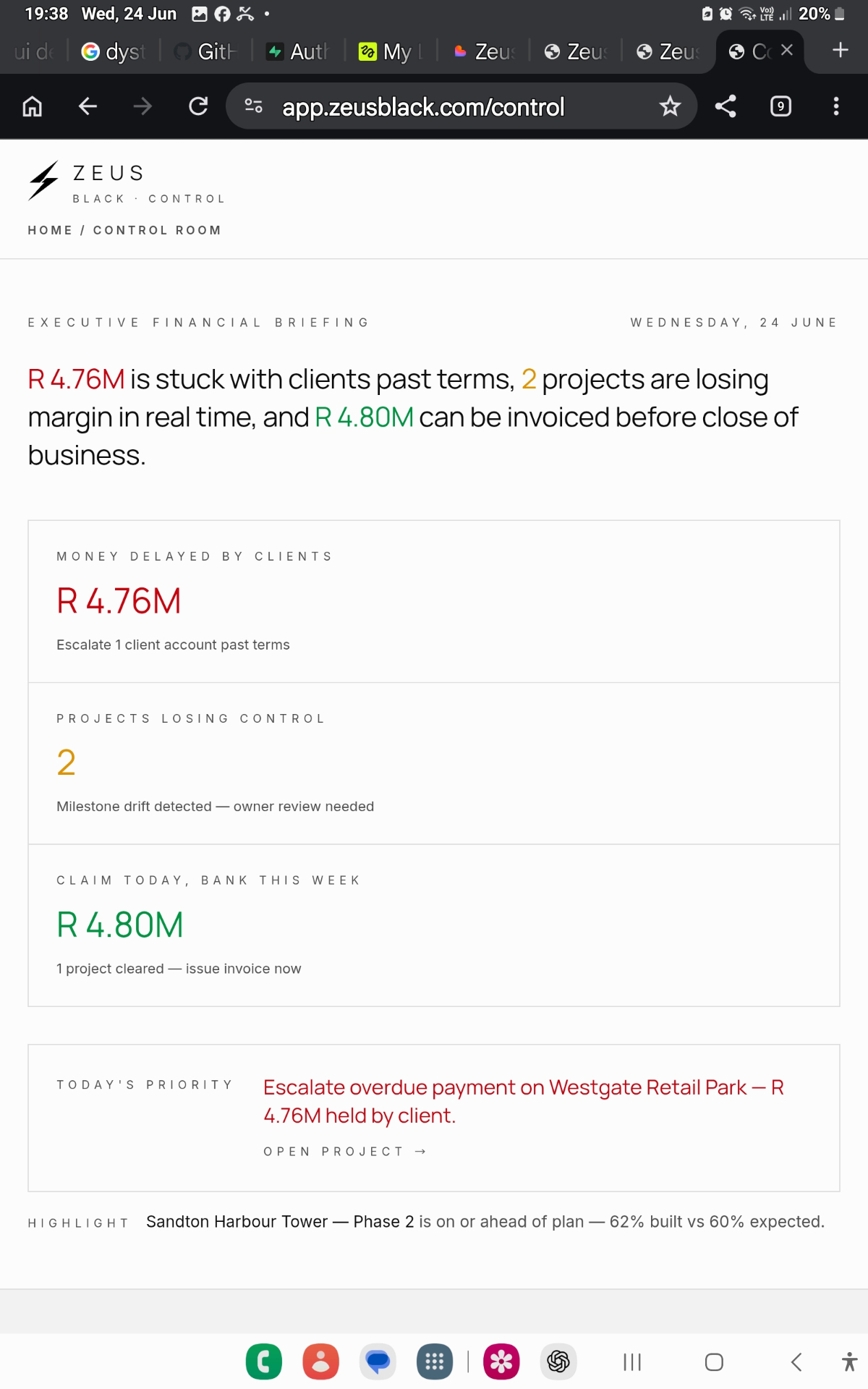Open the app drawer grid icon in the dock
Screen dimensions: 868x1389
pyautogui.click(x=435, y=1362)
